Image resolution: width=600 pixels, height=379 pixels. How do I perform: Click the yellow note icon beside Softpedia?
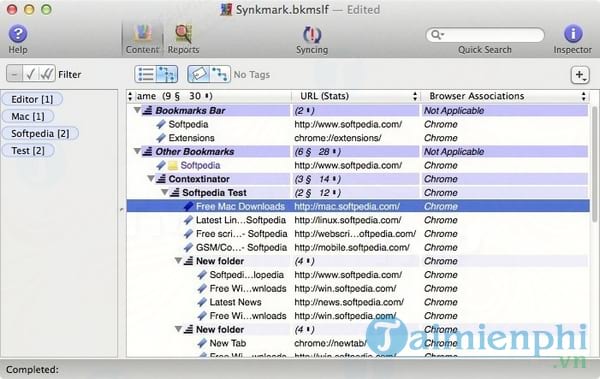(173, 165)
